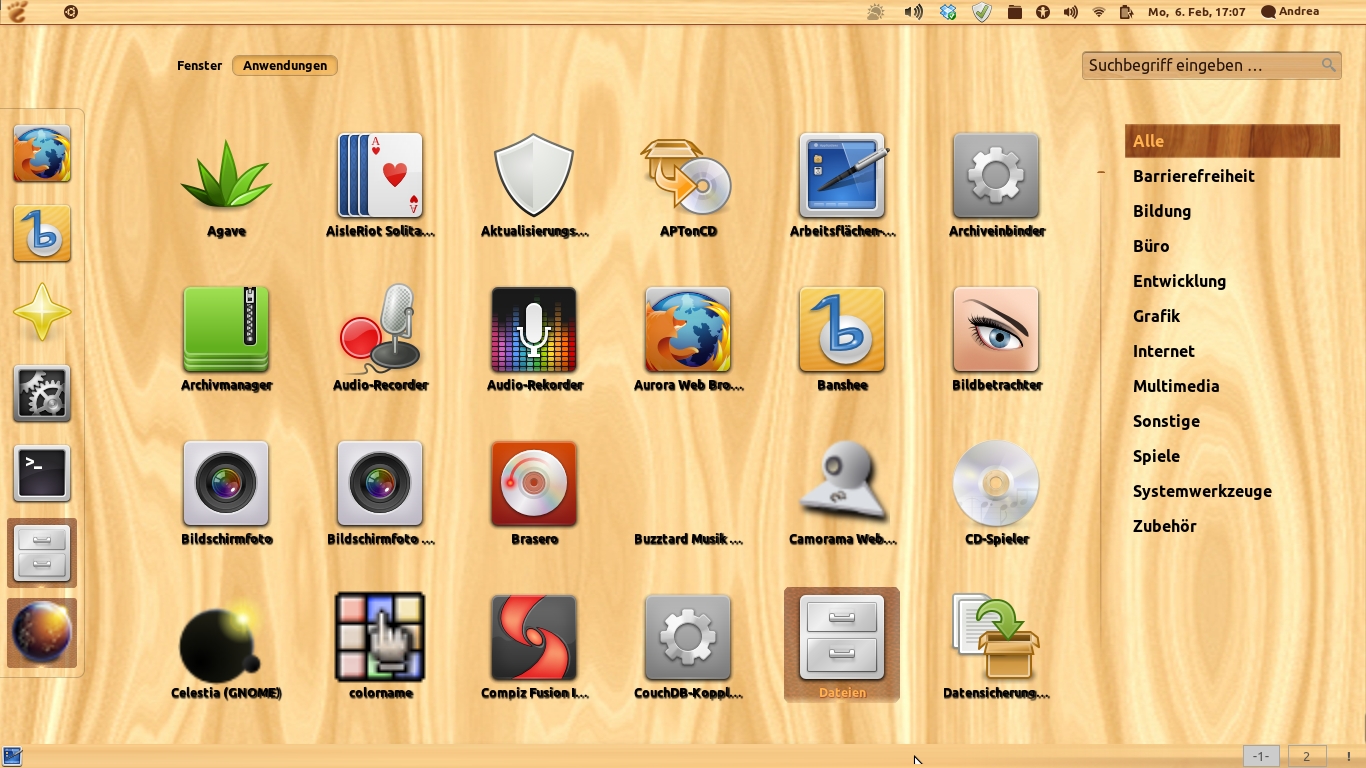Select workspace -1- in bottom panel
Image resolution: width=1366 pixels, height=768 pixels.
(x=1262, y=757)
